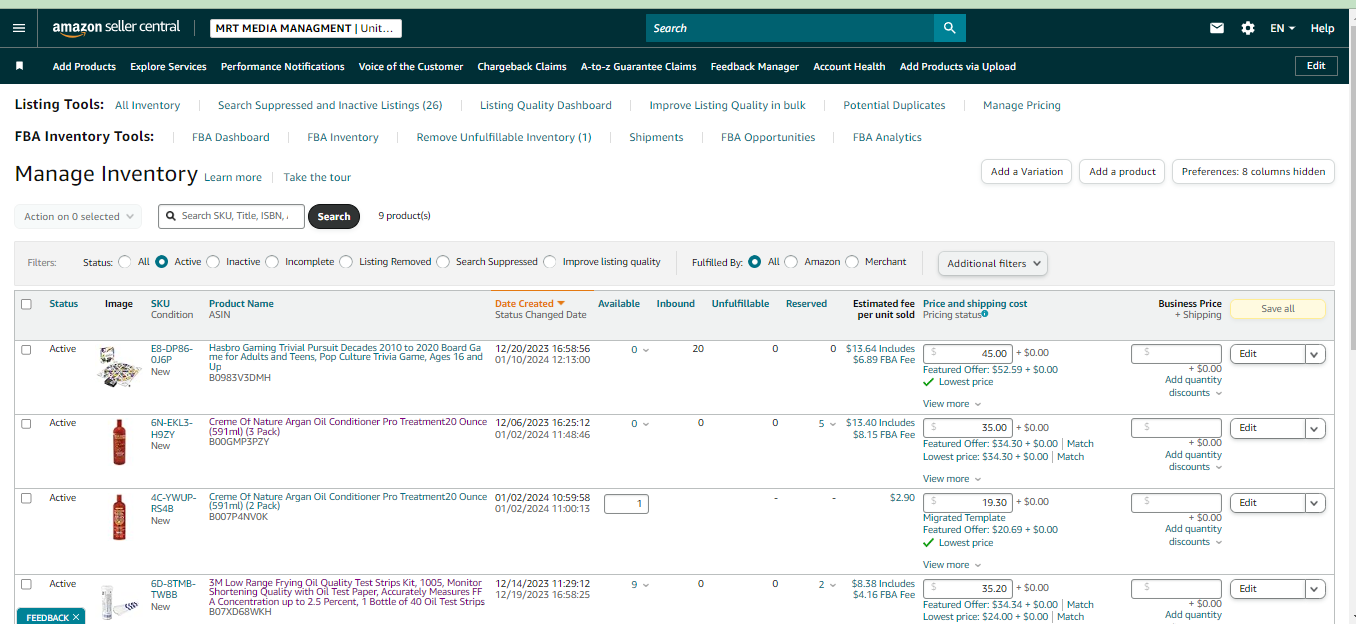The height and width of the screenshot is (624, 1356).
Task: Click the Amazon Seller Central logo
Action: 116,28
